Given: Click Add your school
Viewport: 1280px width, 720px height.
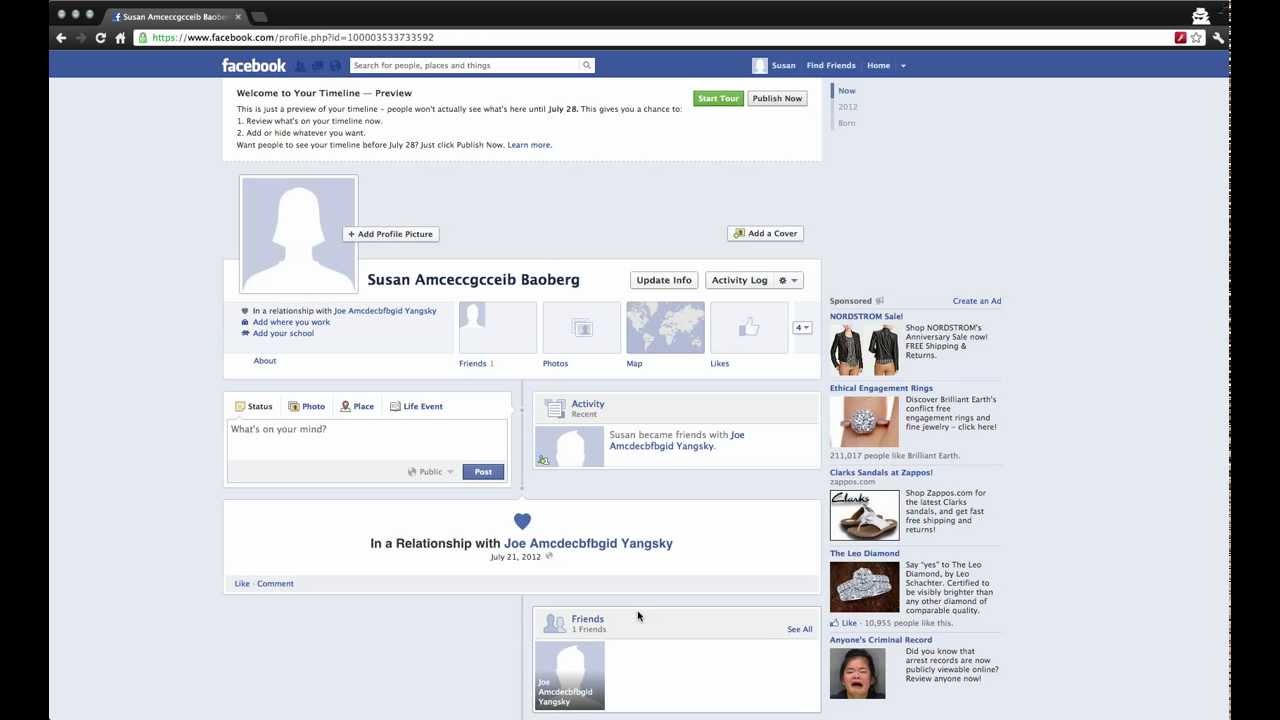Looking at the screenshot, I should [283, 333].
